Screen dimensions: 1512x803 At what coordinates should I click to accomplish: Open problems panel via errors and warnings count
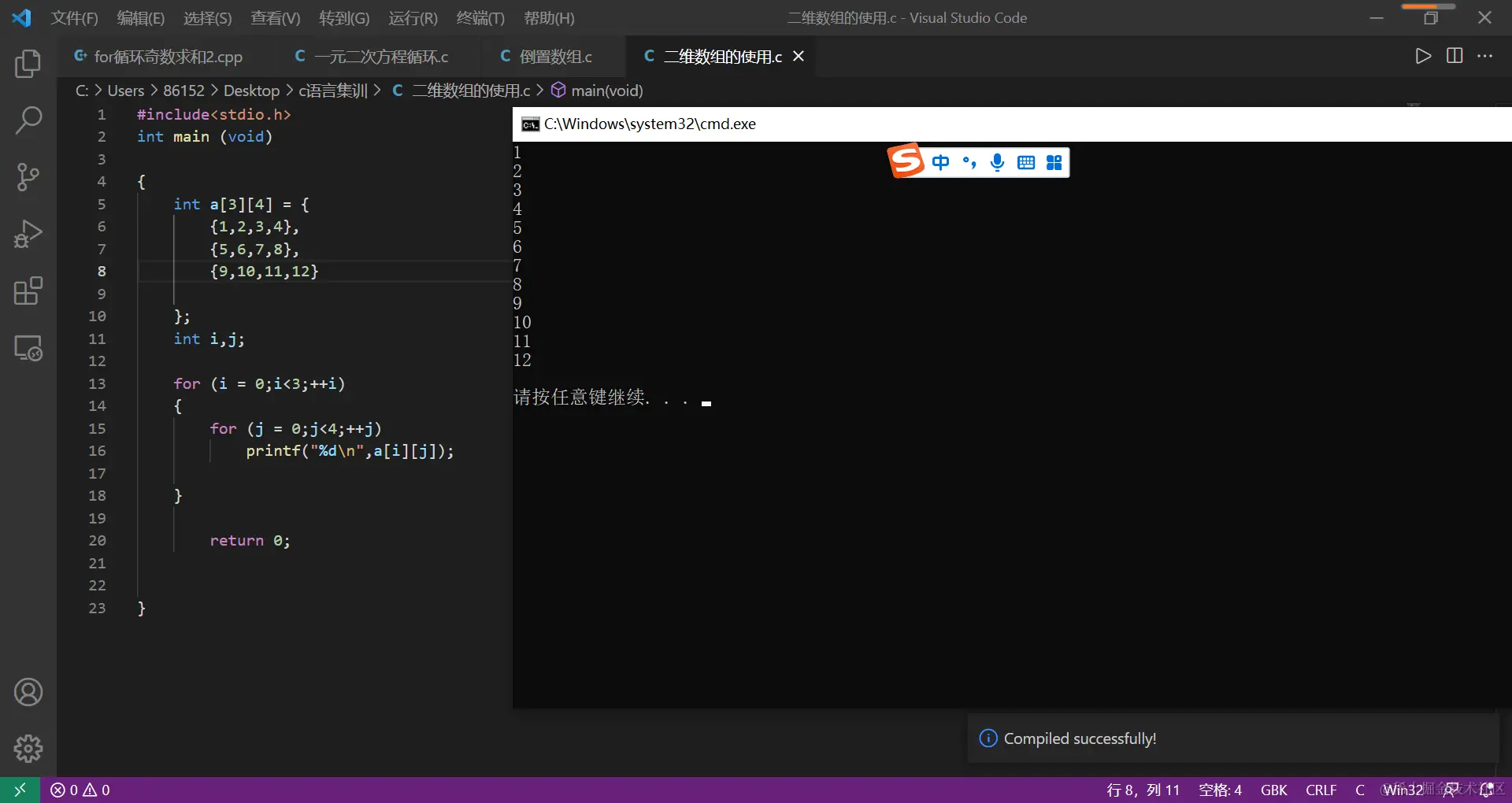[x=80, y=790]
